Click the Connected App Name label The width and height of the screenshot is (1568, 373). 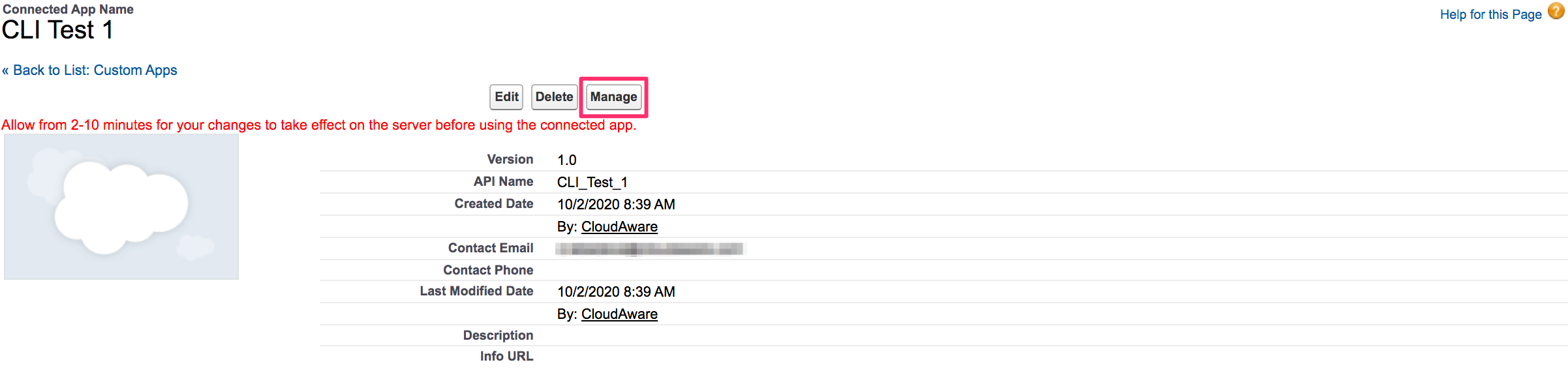(68, 9)
